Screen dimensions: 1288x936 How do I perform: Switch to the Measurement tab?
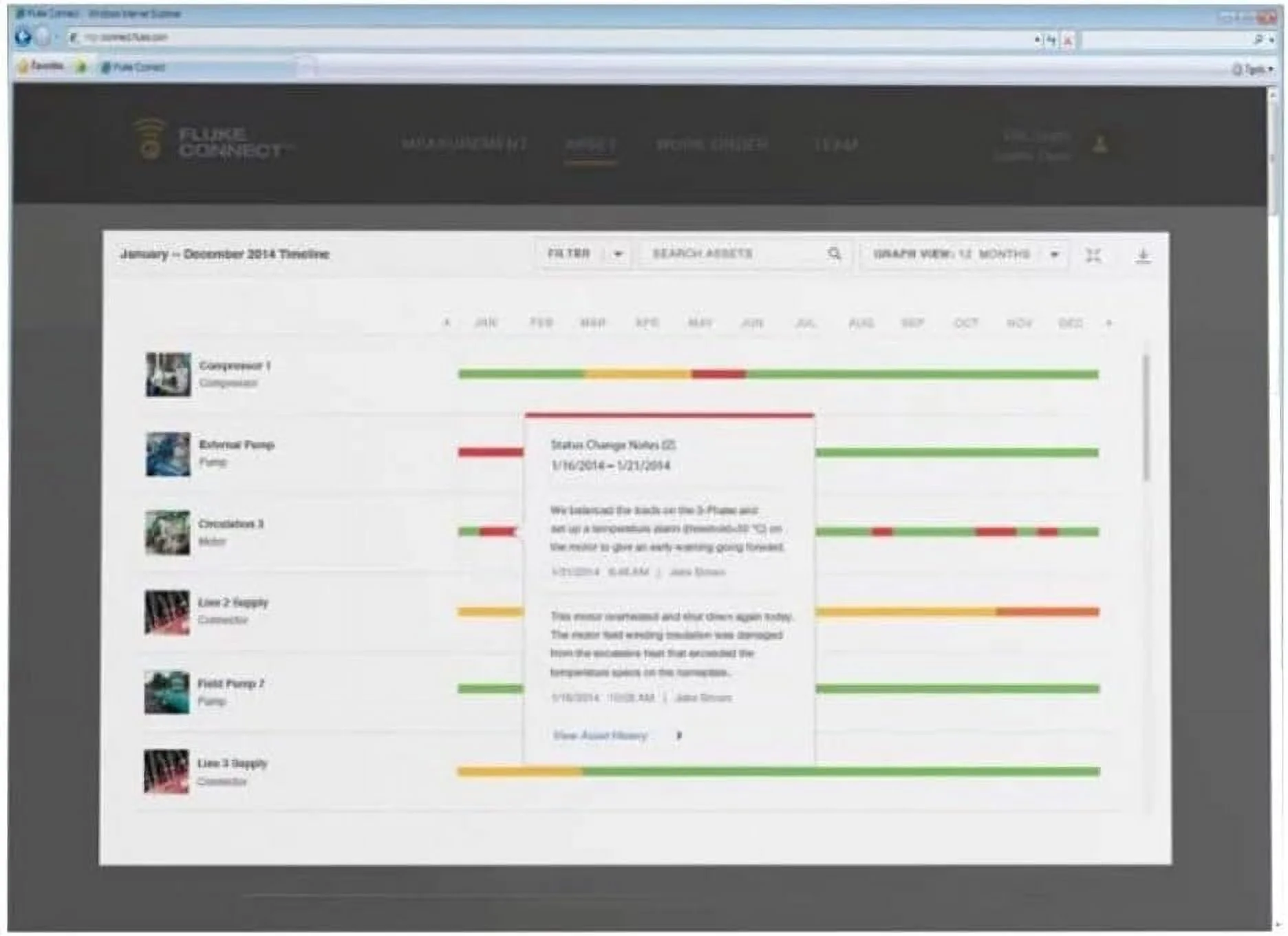click(x=464, y=144)
